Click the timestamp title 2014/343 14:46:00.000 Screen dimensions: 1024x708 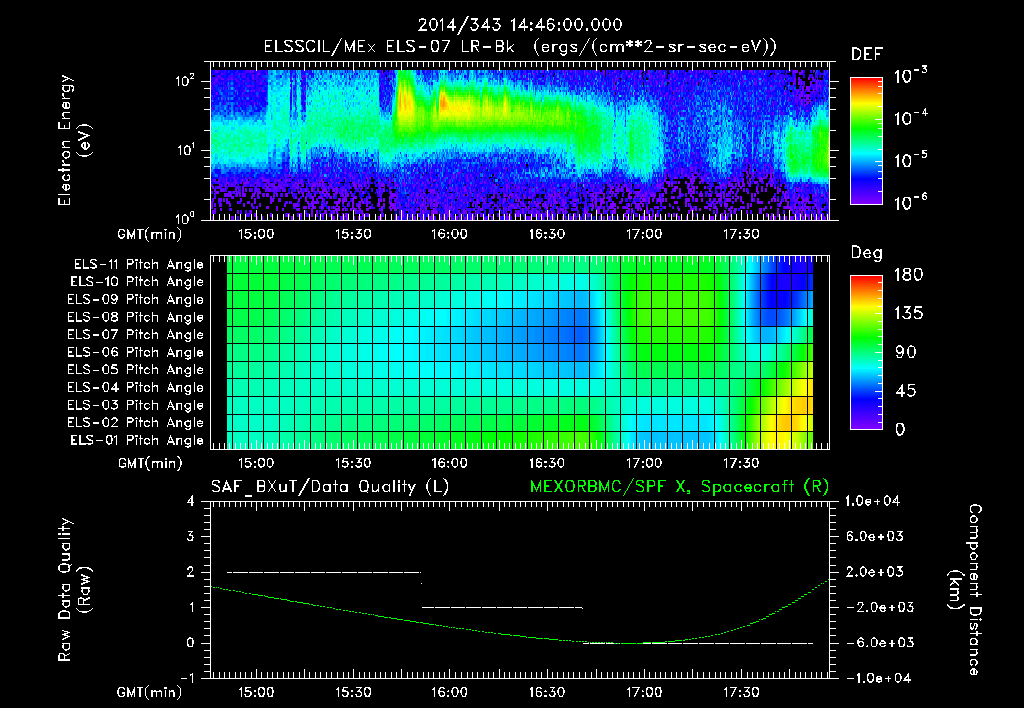520,25
